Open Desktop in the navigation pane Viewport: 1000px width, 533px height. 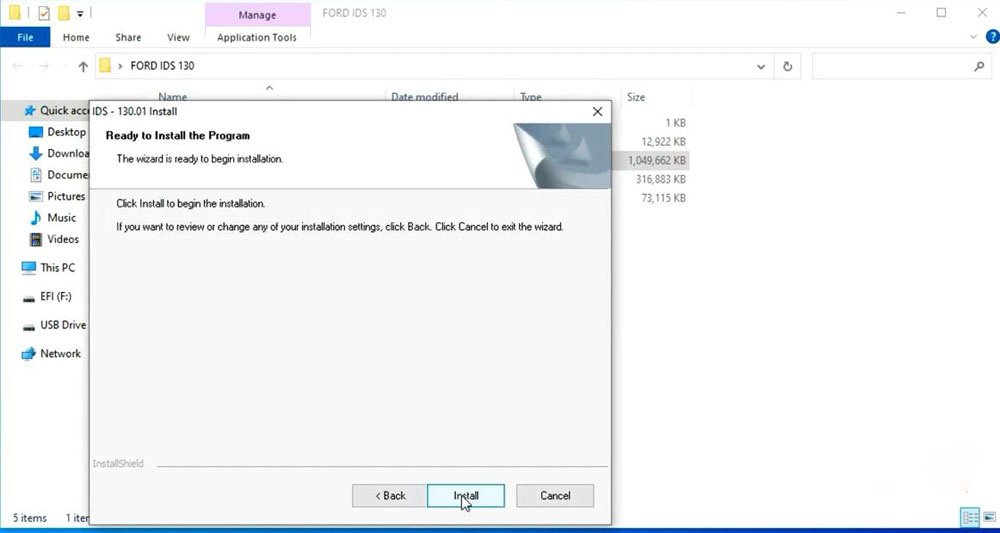(57, 132)
